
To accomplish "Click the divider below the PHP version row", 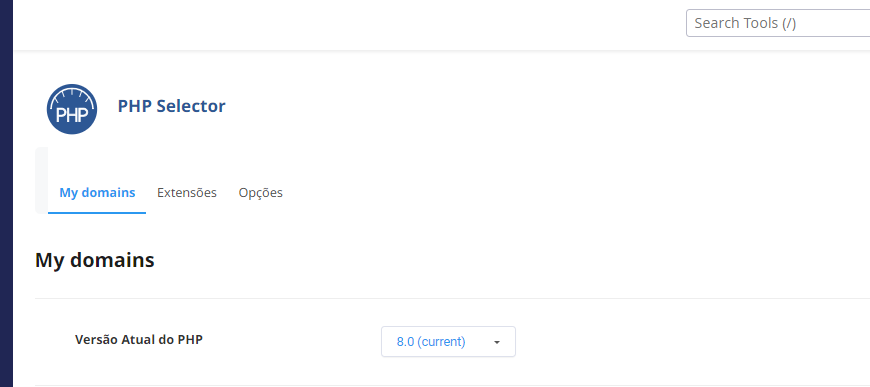I will pyautogui.click(x=452, y=385).
